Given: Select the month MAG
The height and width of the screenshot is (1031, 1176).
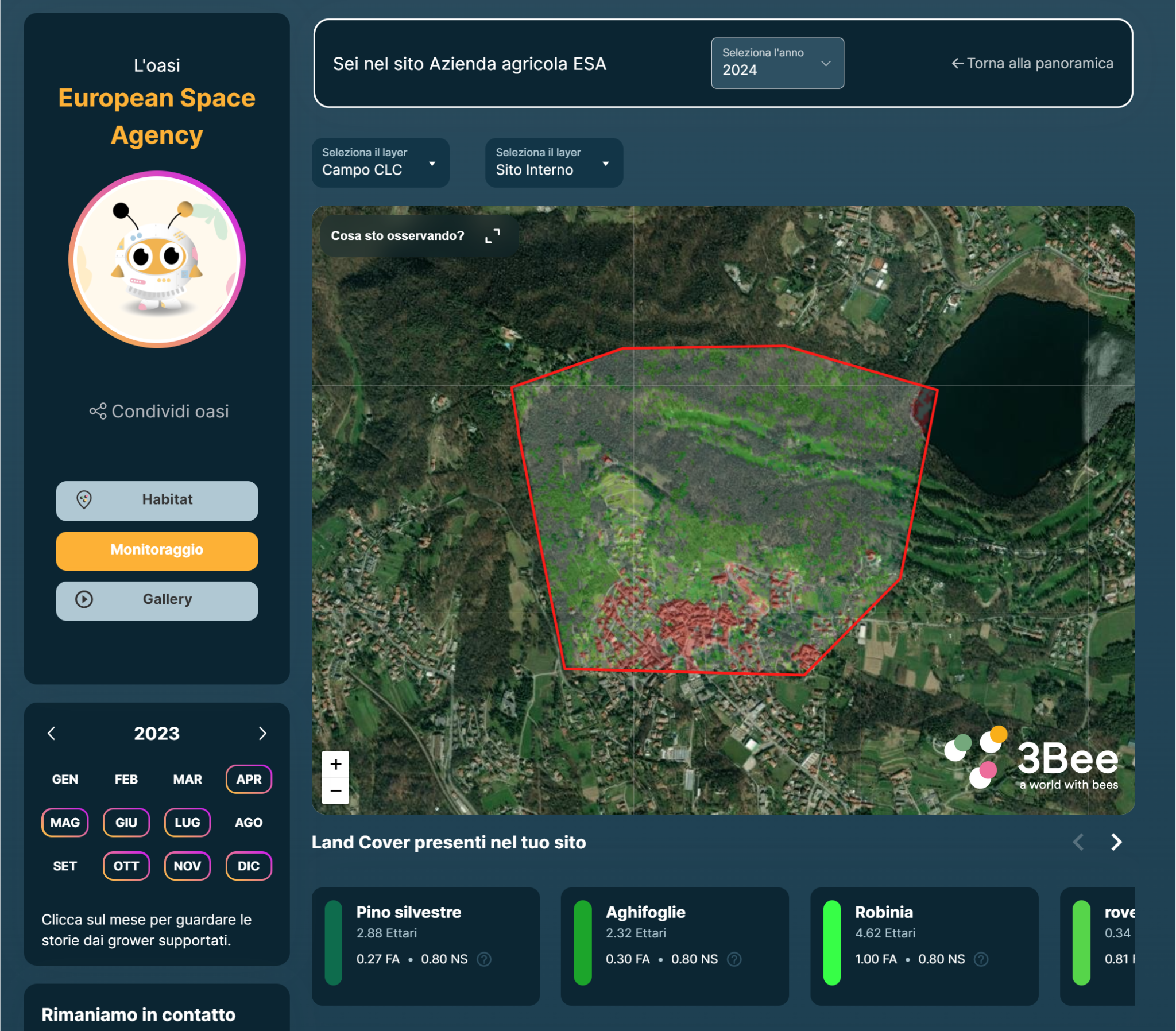Looking at the screenshot, I should (65, 823).
